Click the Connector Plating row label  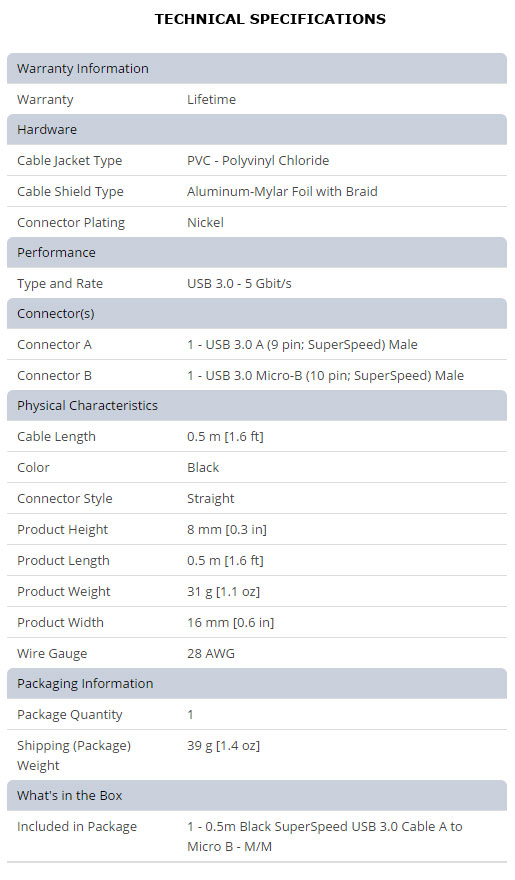click(x=71, y=223)
